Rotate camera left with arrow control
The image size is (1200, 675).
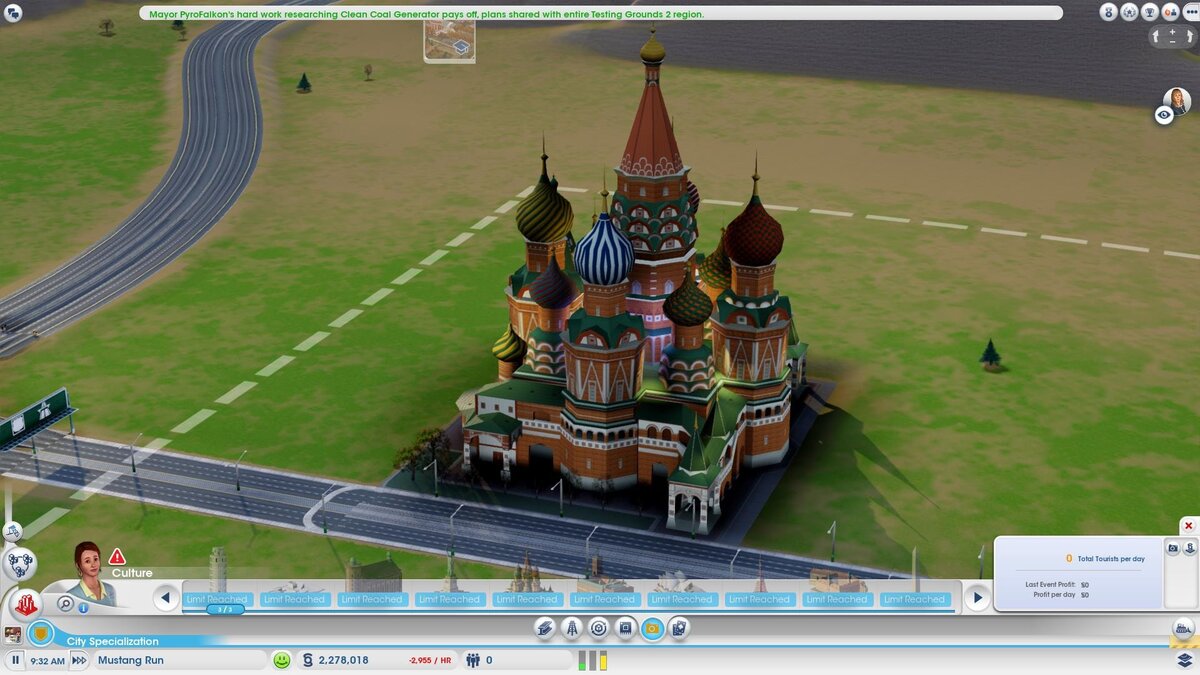1155,36
